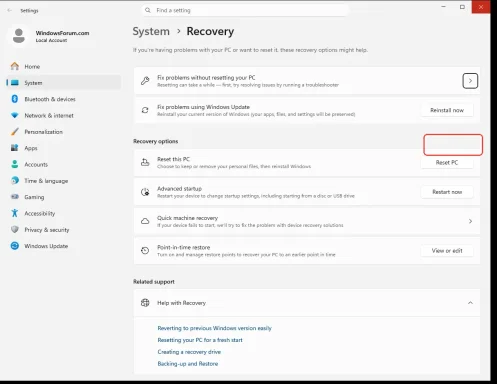This screenshot has width=497, height=384.
Task: Open Bluetooth & devices settings
Action: (x=64, y=99)
